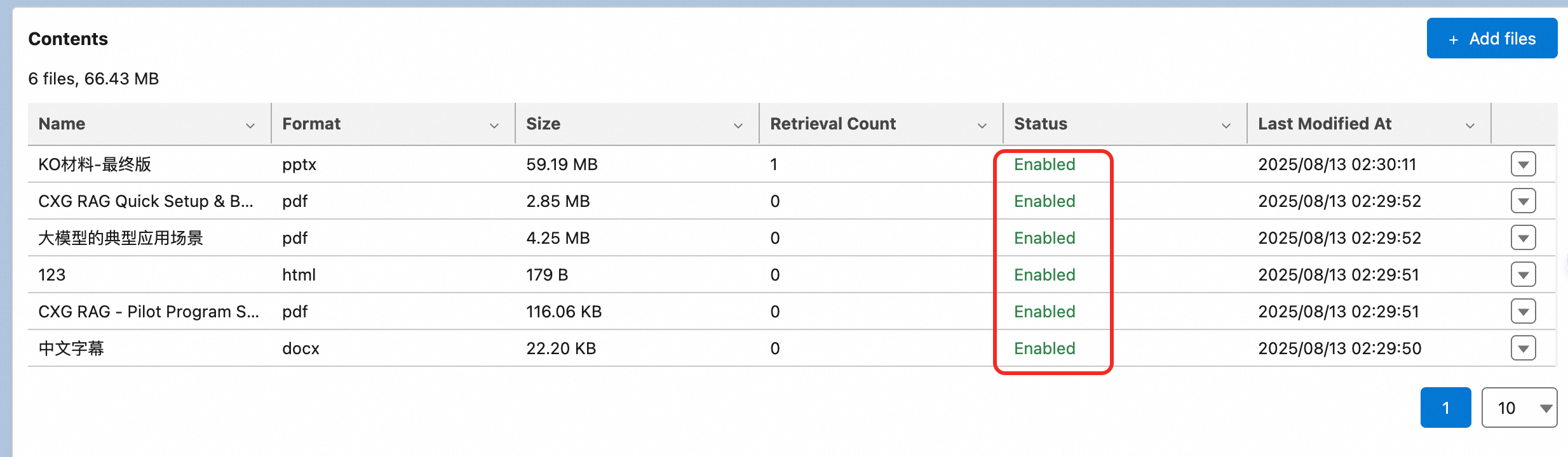Expand Status column options chevron
Image resolution: width=1568 pixels, height=457 pixels.
pyautogui.click(x=1226, y=126)
